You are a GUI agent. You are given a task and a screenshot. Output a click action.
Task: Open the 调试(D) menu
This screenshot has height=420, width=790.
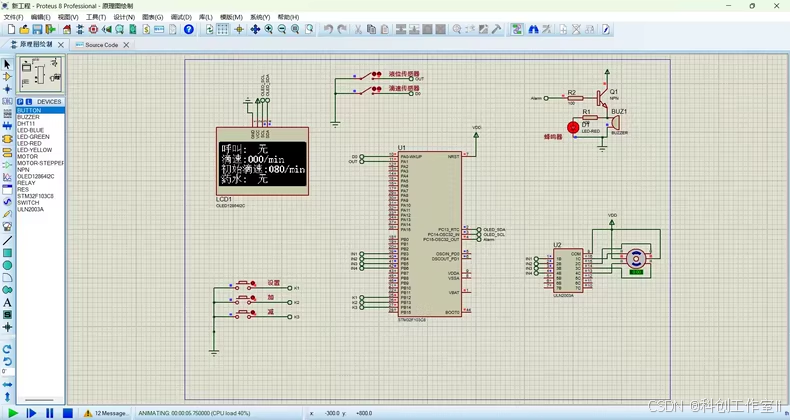181,17
